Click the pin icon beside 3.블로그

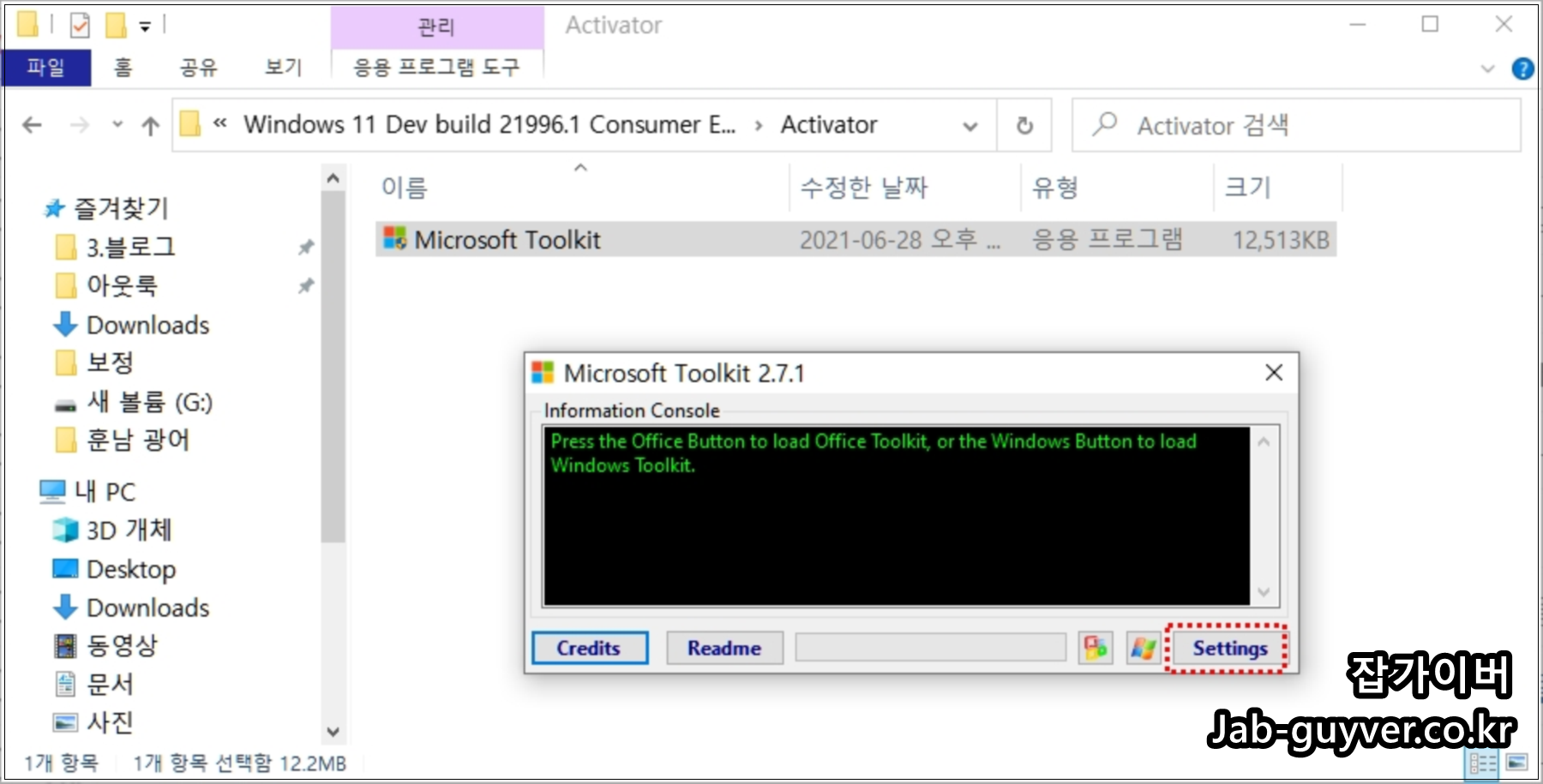tap(305, 248)
